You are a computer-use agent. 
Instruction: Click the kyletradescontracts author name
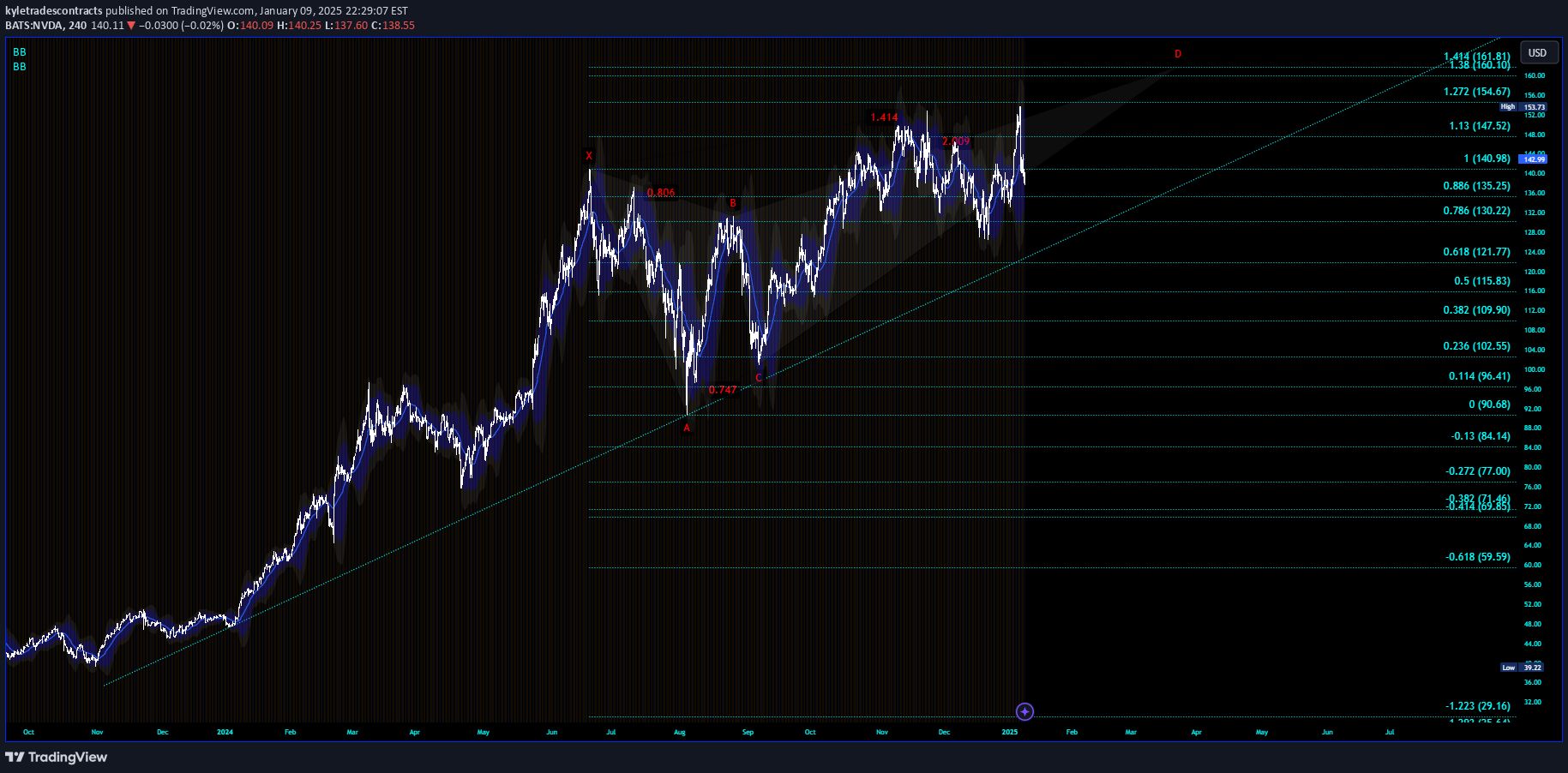click(x=54, y=11)
